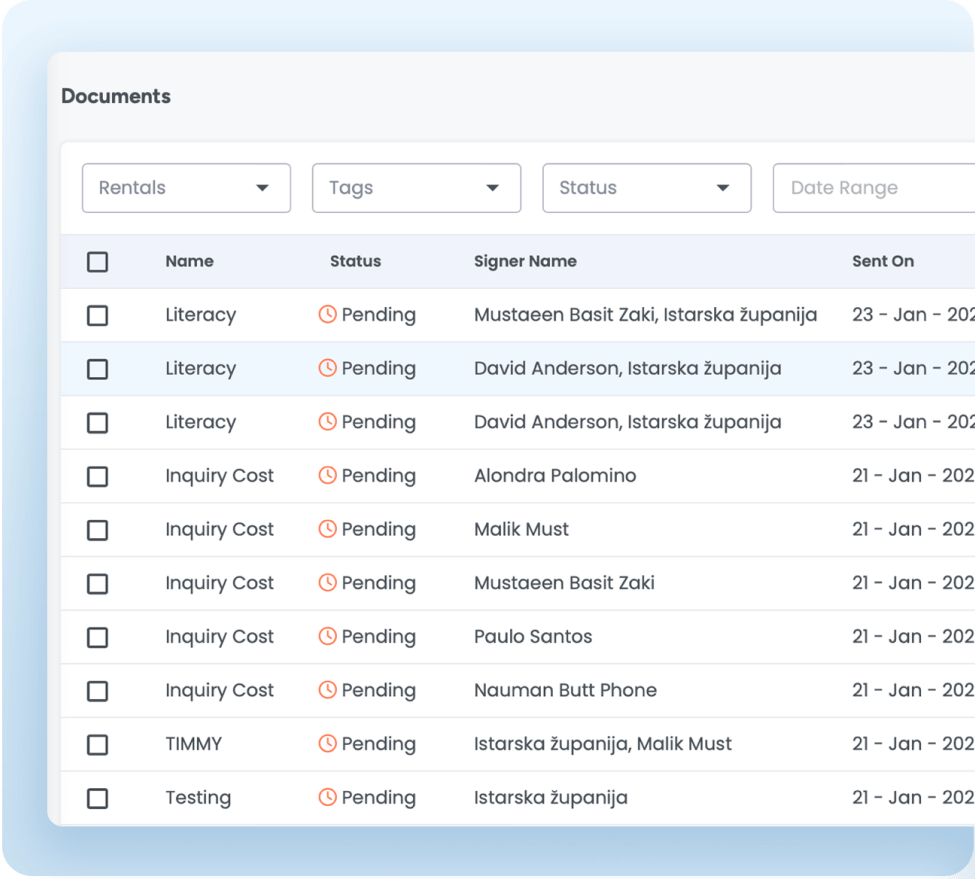Sort by the Name column header

(x=189, y=261)
